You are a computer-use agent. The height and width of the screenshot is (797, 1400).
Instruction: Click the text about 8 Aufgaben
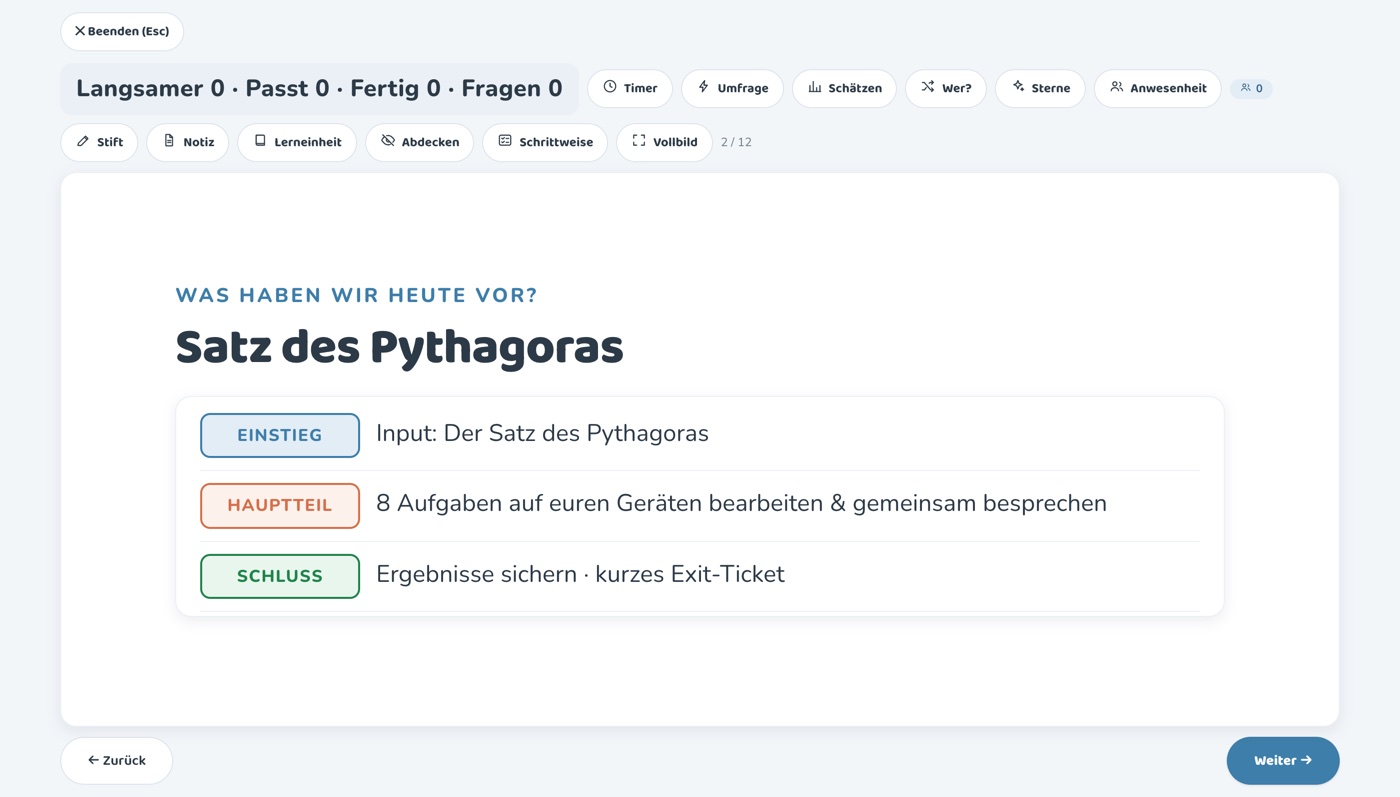[741, 504]
